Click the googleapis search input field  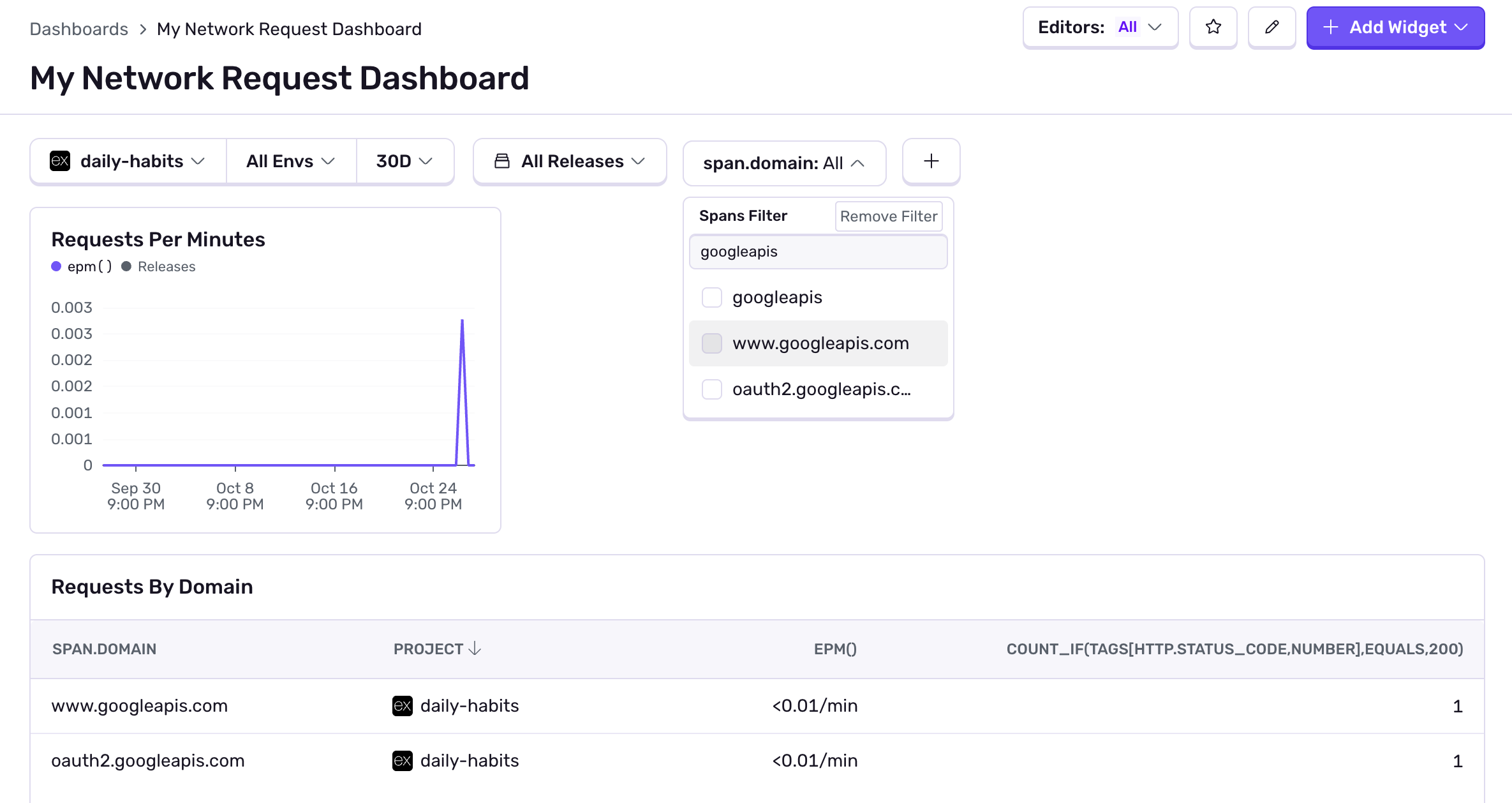click(x=818, y=251)
